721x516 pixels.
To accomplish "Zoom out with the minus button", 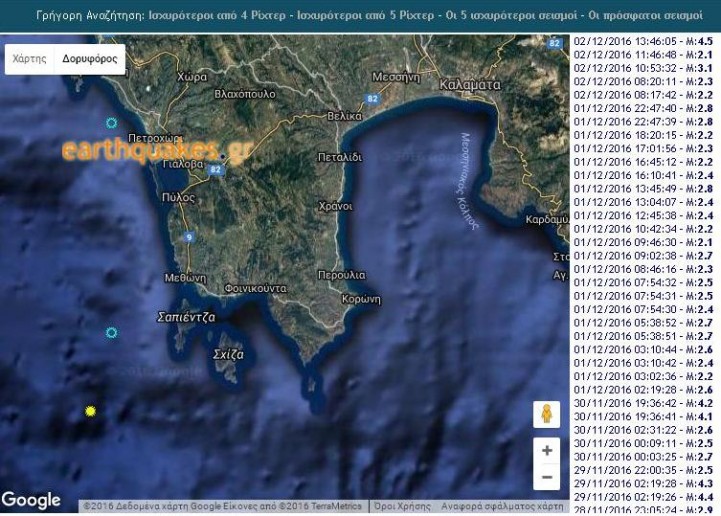I will 547,478.
